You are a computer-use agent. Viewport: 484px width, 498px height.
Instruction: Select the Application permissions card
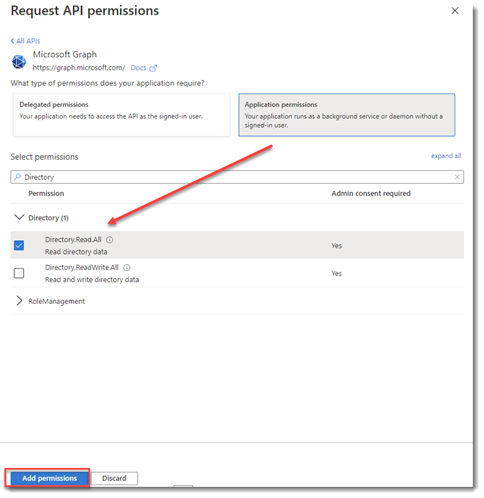(x=347, y=115)
